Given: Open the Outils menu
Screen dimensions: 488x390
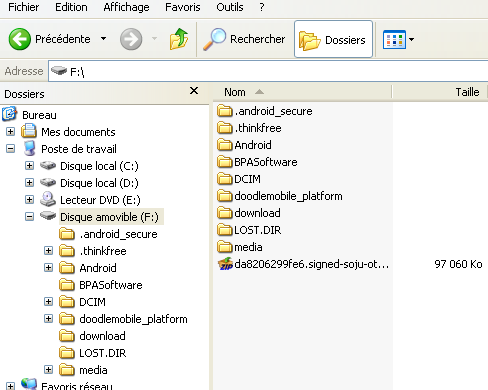Looking at the screenshot, I should click(230, 7).
